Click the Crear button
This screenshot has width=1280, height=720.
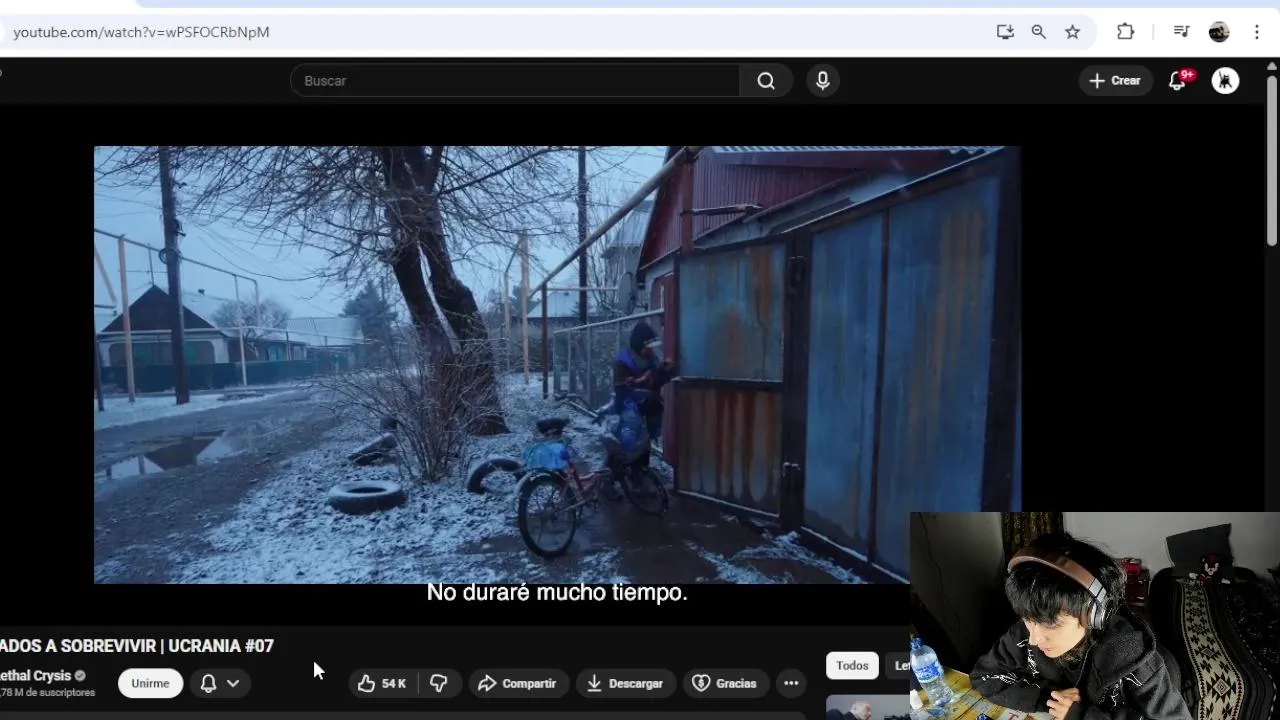click(1115, 80)
